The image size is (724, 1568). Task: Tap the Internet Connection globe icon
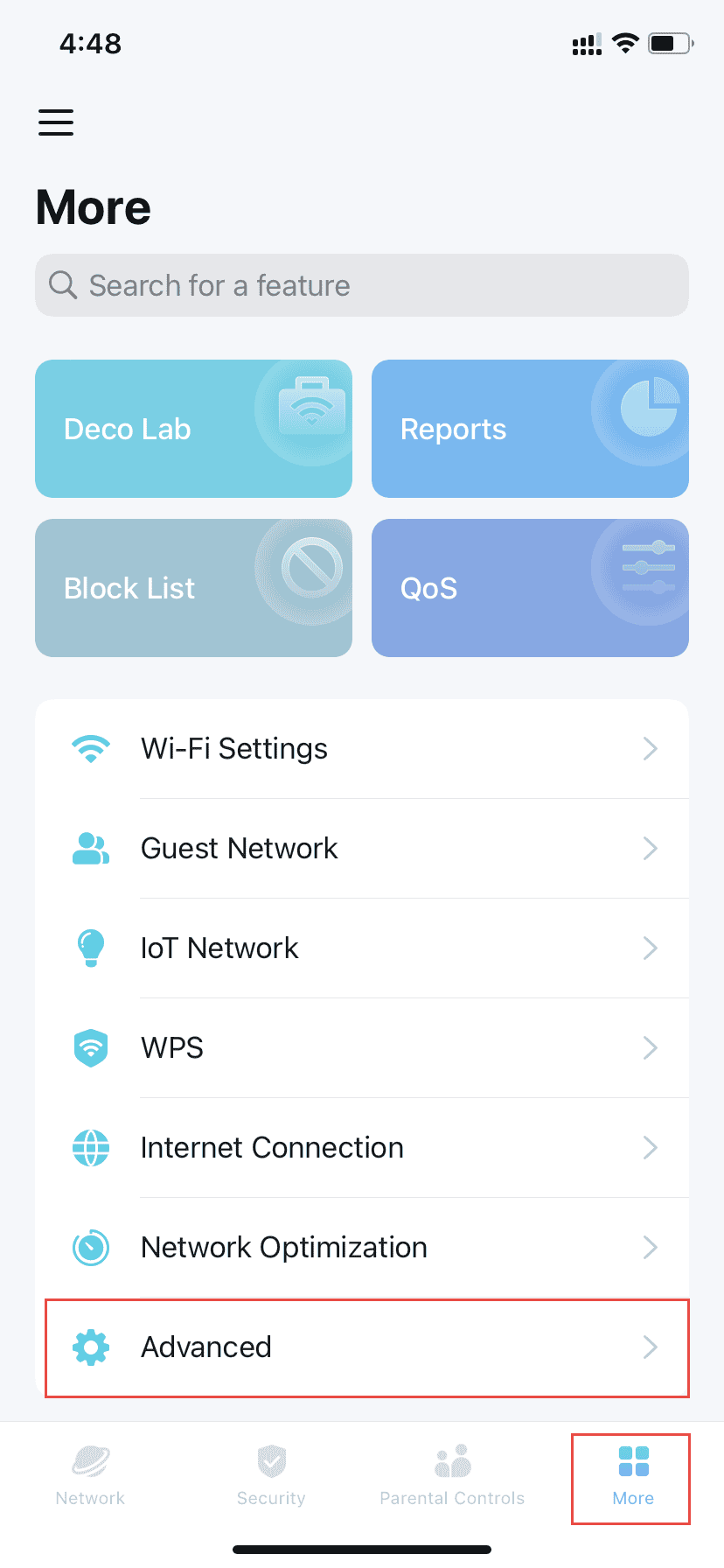point(91,1148)
